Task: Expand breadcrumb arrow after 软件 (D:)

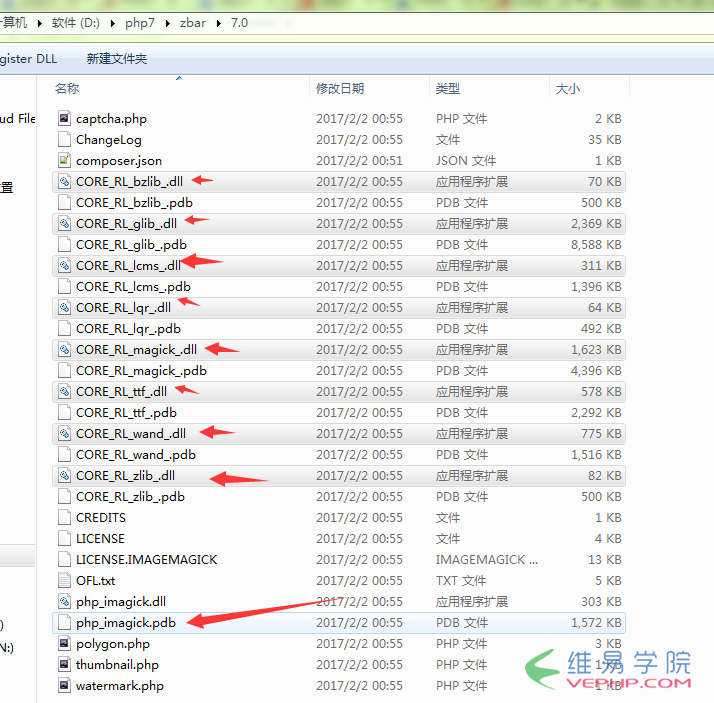Action: pos(113,23)
